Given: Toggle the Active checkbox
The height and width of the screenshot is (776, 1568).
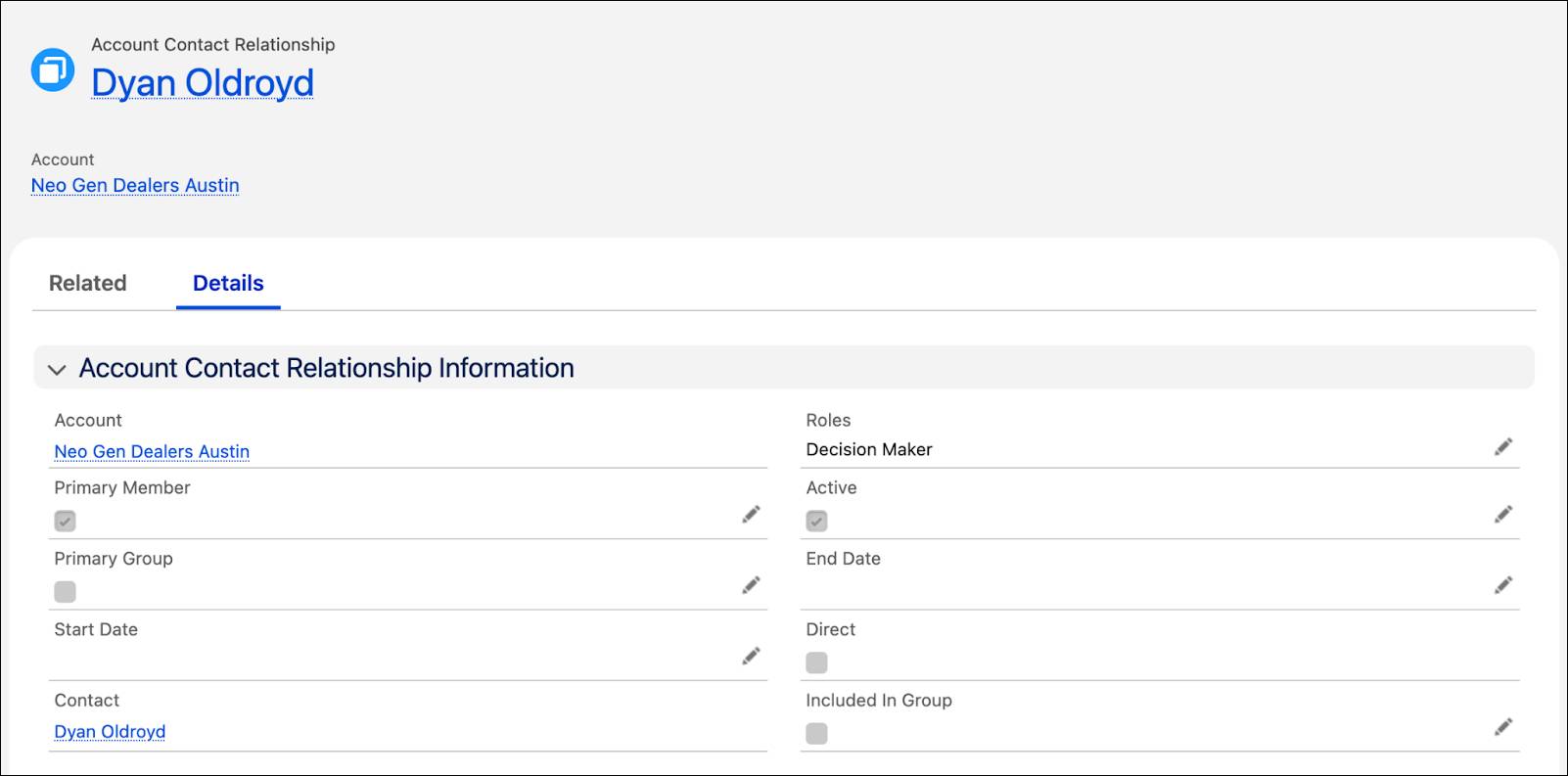Looking at the screenshot, I should [816, 521].
